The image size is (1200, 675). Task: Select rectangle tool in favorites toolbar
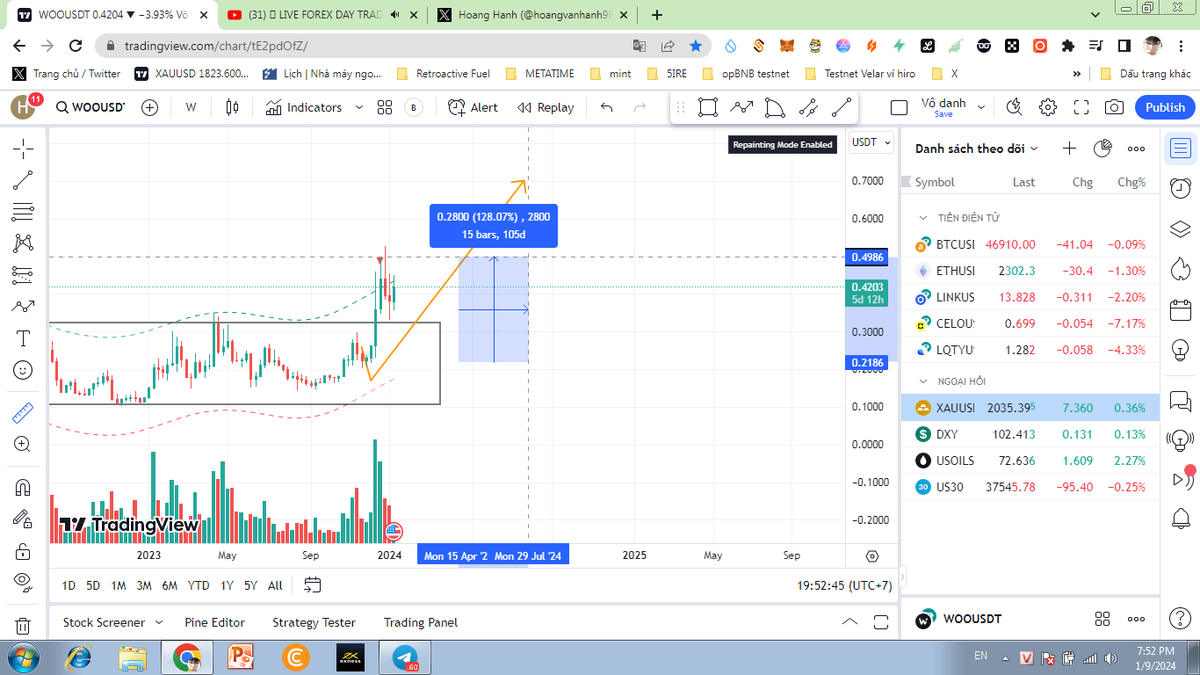tap(708, 107)
